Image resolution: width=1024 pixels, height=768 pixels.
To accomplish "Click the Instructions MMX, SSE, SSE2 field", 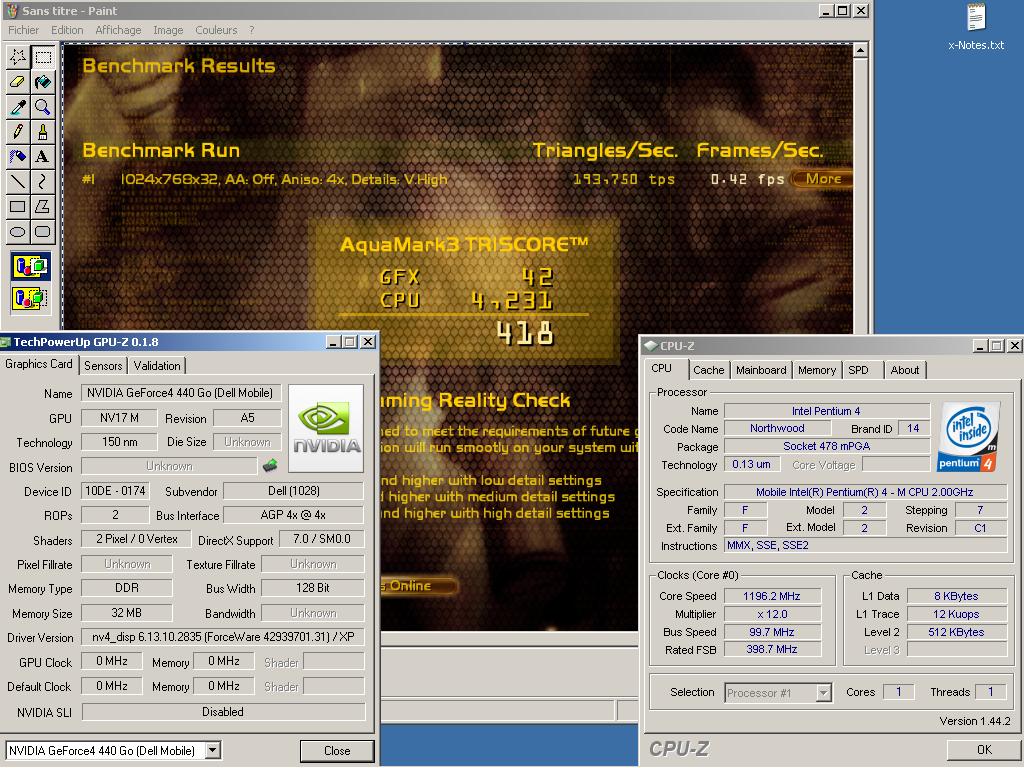I will [x=865, y=545].
